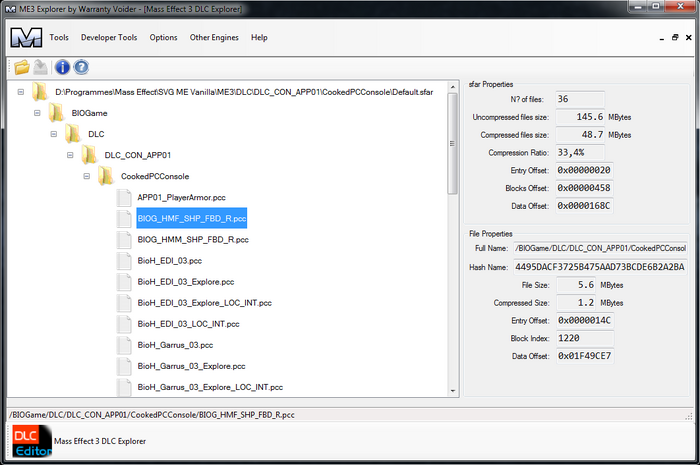Click the status bar file path text
The image size is (700, 465).
pos(151,415)
